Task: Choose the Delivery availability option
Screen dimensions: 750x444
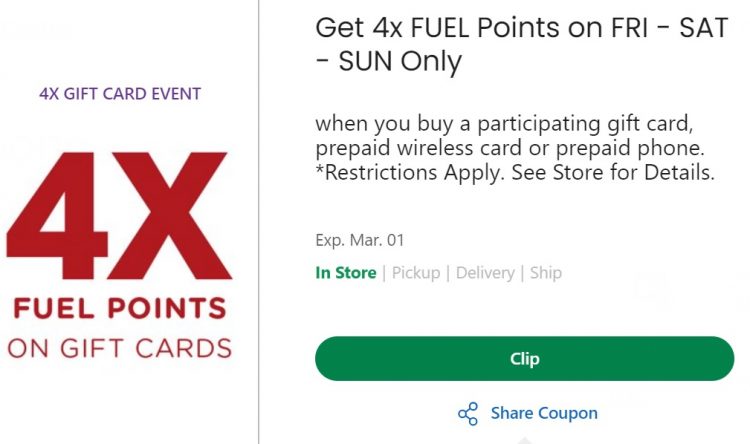Action: (x=485, y=273)
